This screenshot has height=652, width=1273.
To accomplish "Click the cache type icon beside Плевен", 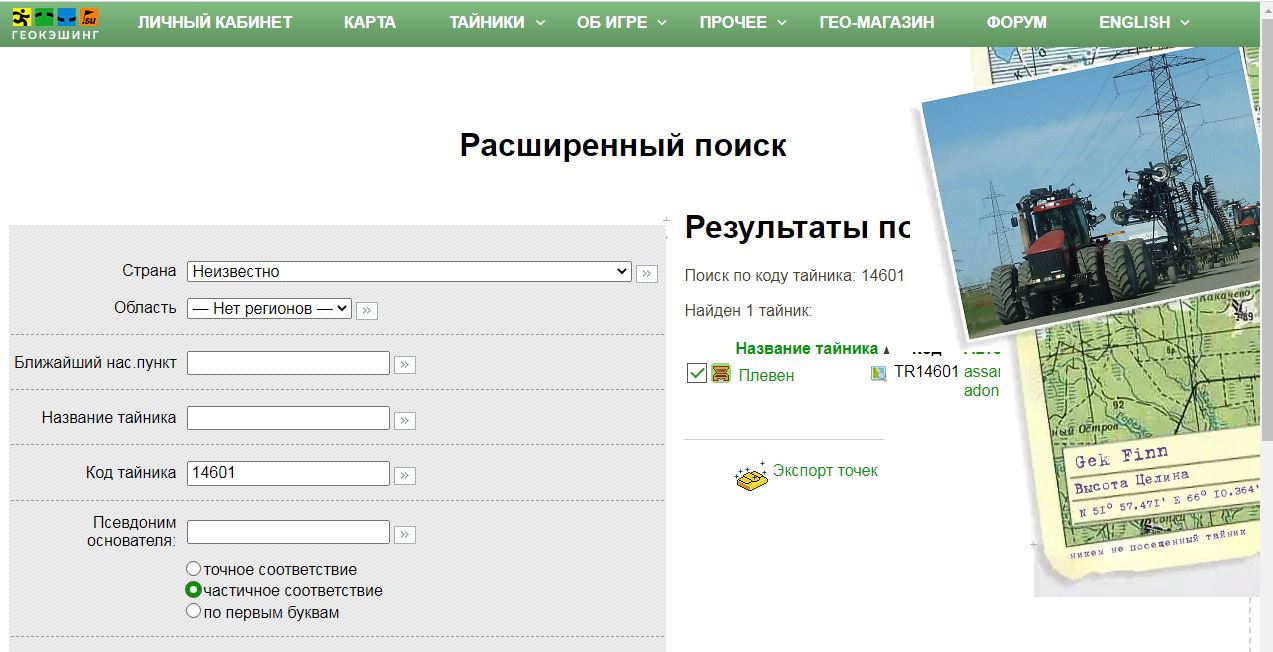I will coord(721,374).
